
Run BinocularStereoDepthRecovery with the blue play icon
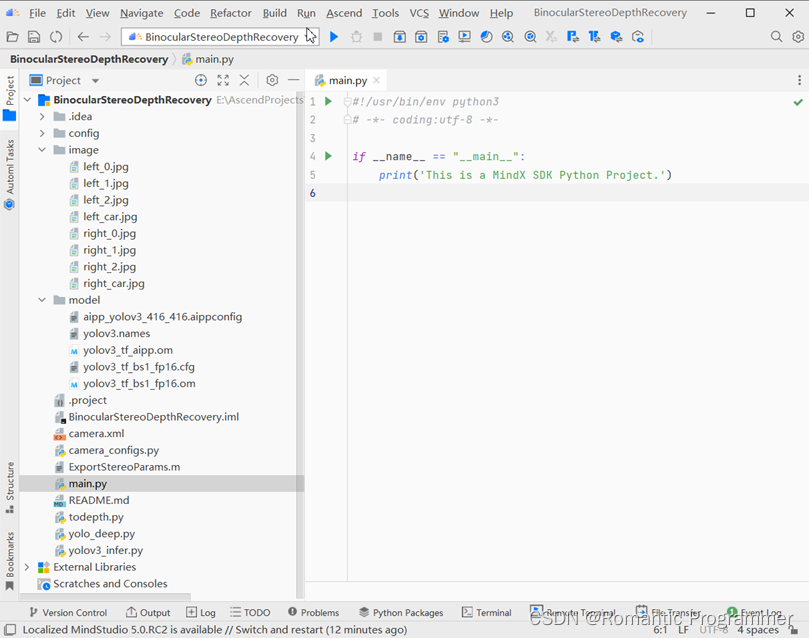pyautogui.click(x=334, y=37)
